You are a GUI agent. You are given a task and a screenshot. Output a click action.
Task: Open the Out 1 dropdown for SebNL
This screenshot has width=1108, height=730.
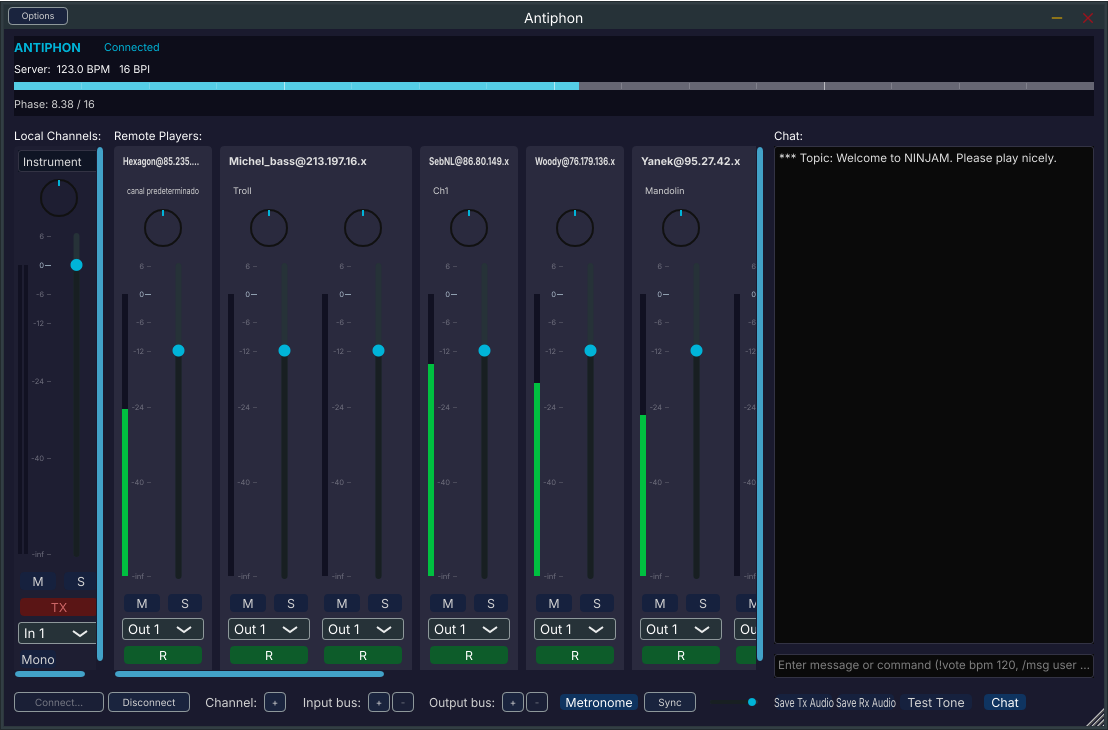coord(468,629)
